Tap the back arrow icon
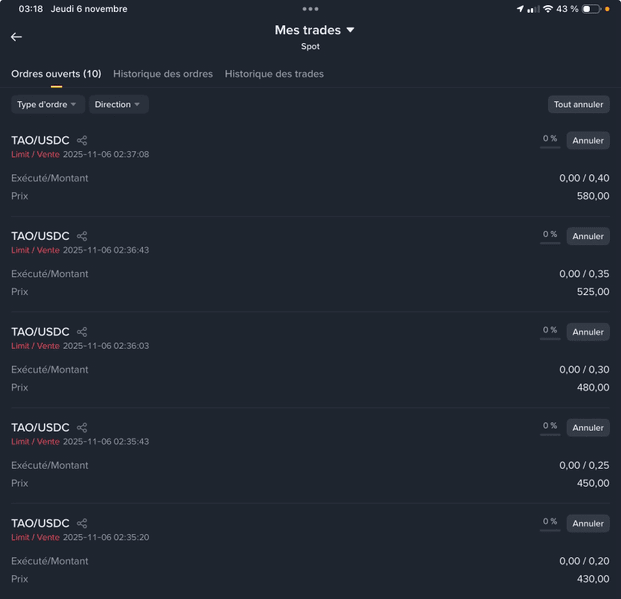621x599 pixels. [16, 37]
